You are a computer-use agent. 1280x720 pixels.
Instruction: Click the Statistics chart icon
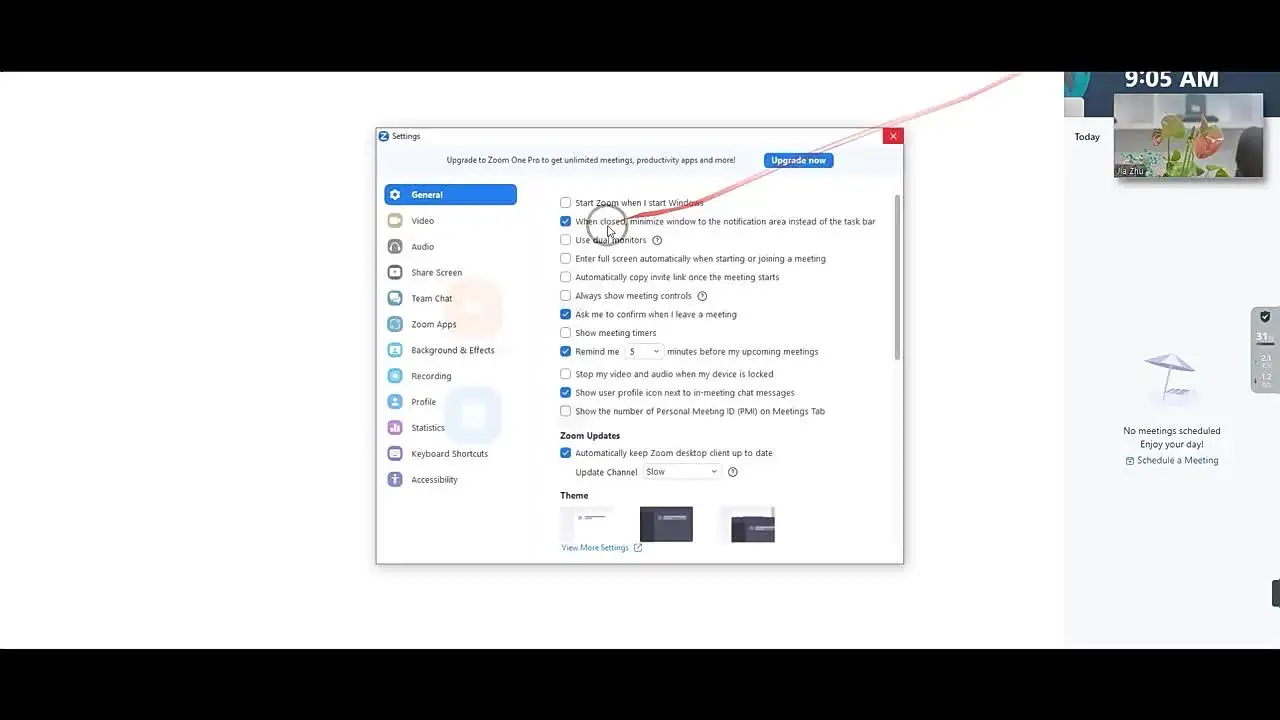[x=395, y=428]
